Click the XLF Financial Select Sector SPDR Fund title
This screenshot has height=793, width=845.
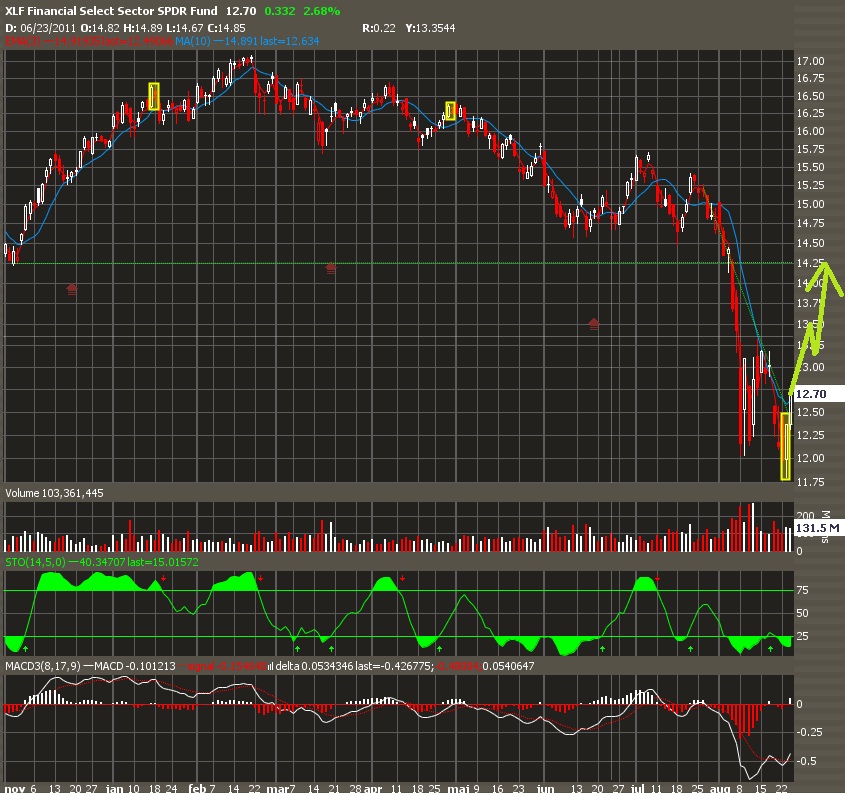(111, 11)
